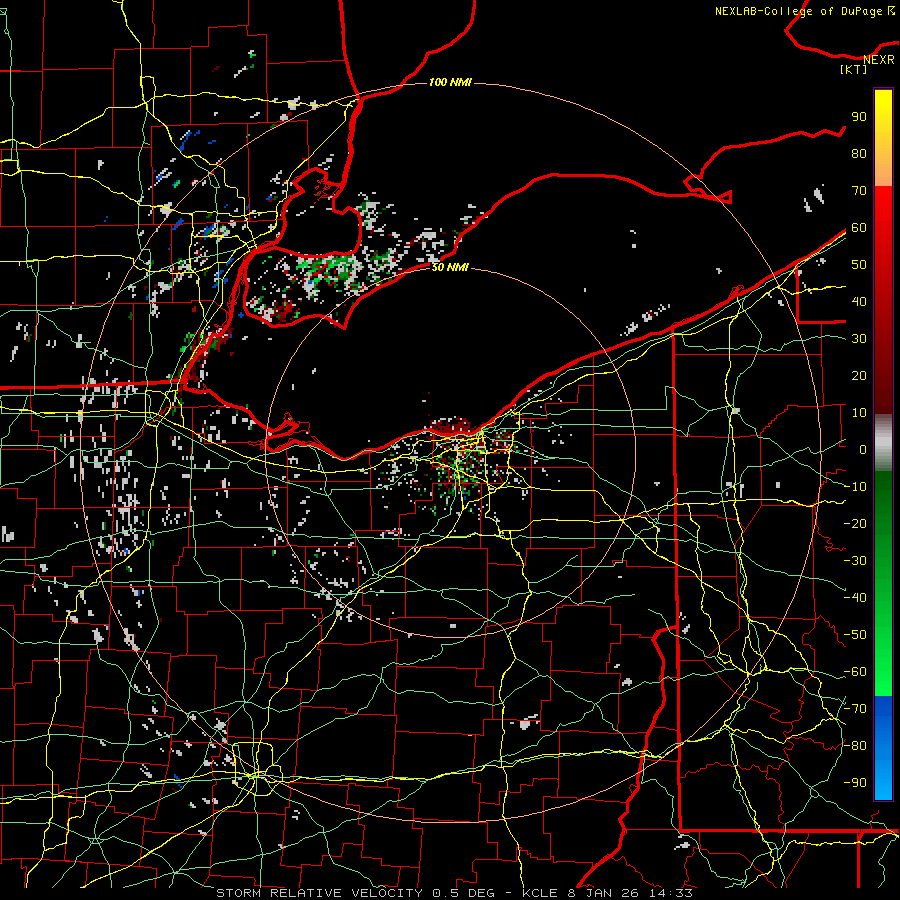This screenshot has width=900, height=900.
Task: Click the -80 value on the velocity scale
Action: pos(855,746)
